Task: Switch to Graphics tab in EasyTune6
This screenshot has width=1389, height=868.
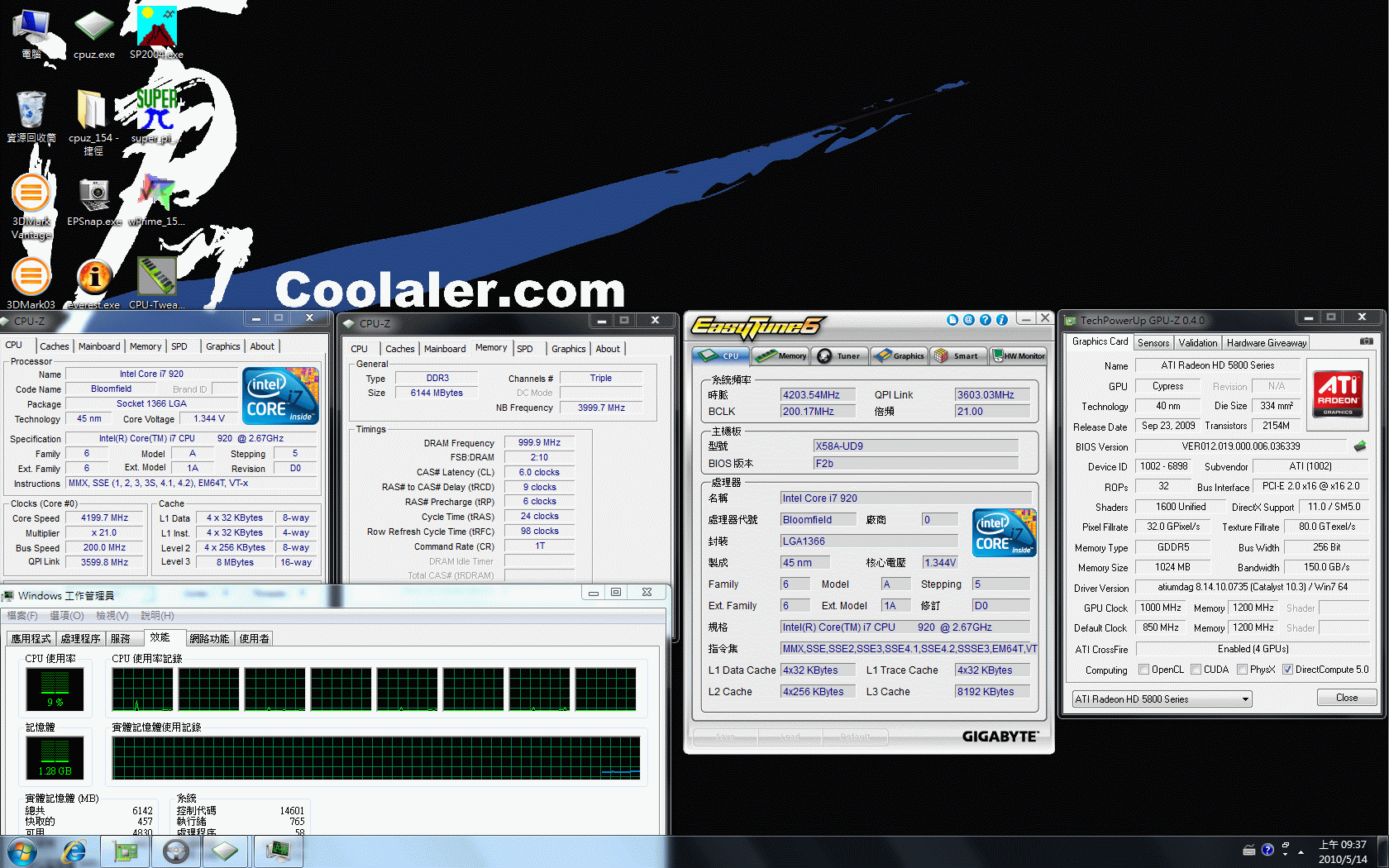Action: coord(899,355)
